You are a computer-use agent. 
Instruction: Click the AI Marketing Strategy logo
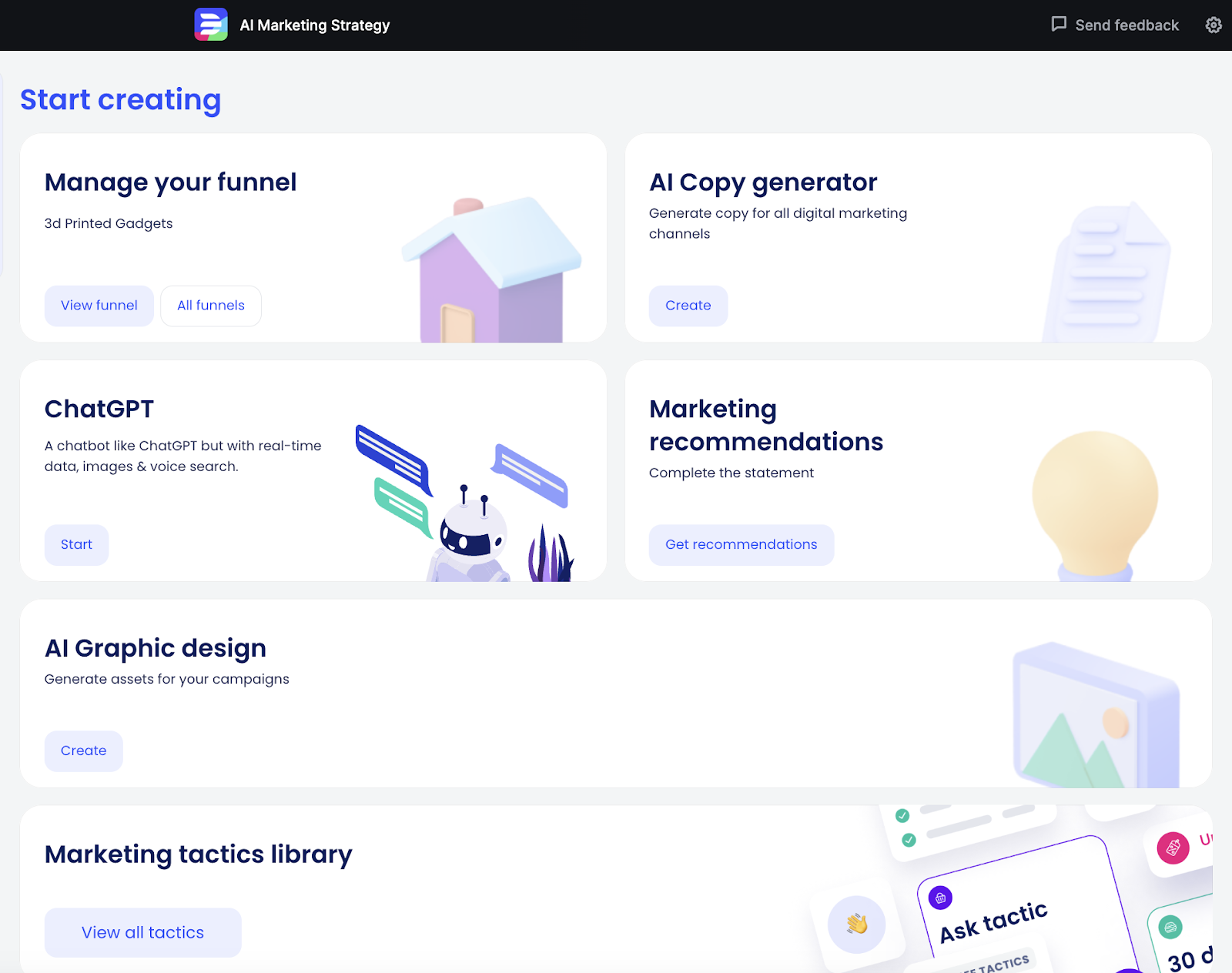click(x=211, y=25)
